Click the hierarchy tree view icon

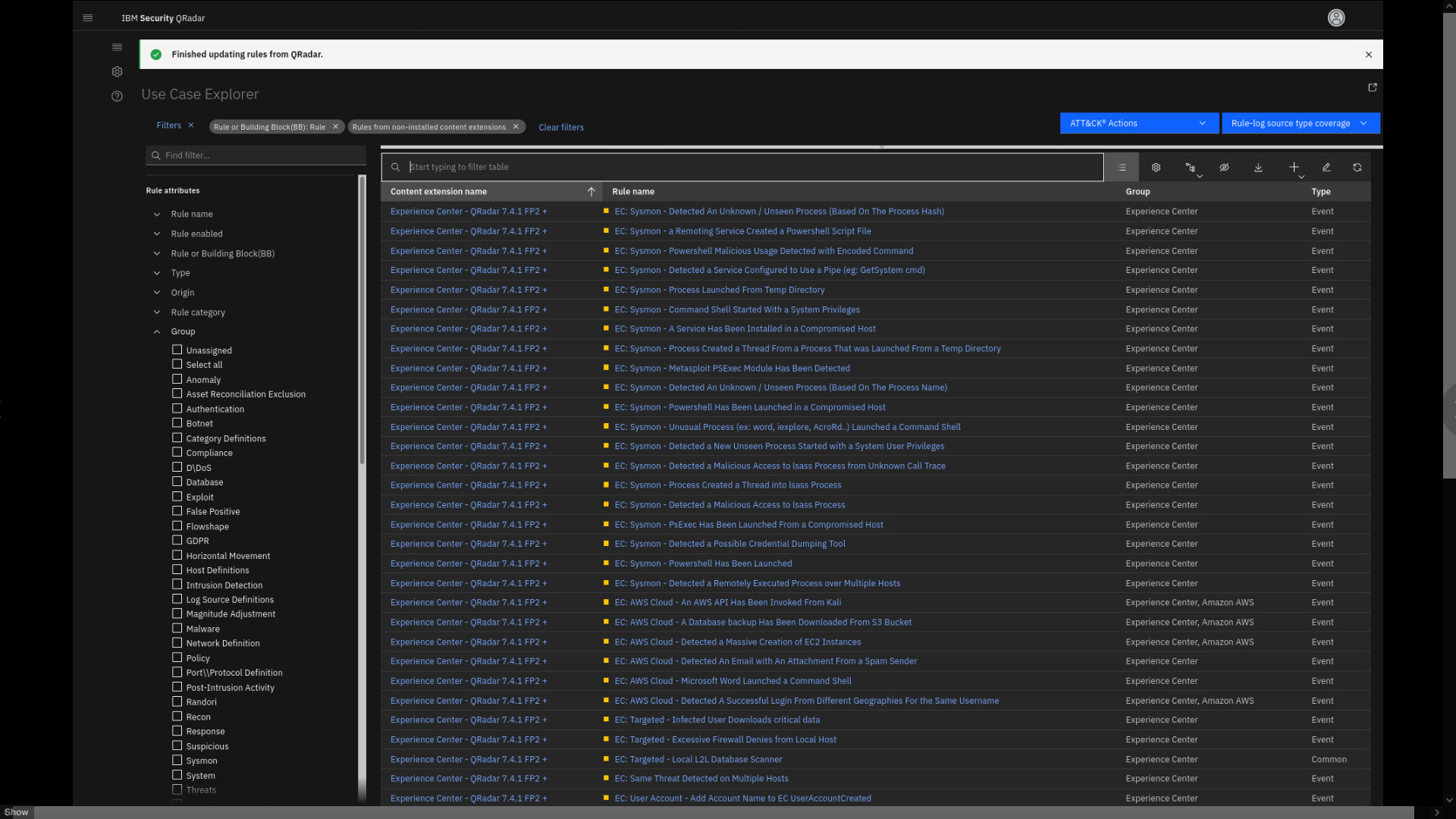click(x=1191, y=168)
